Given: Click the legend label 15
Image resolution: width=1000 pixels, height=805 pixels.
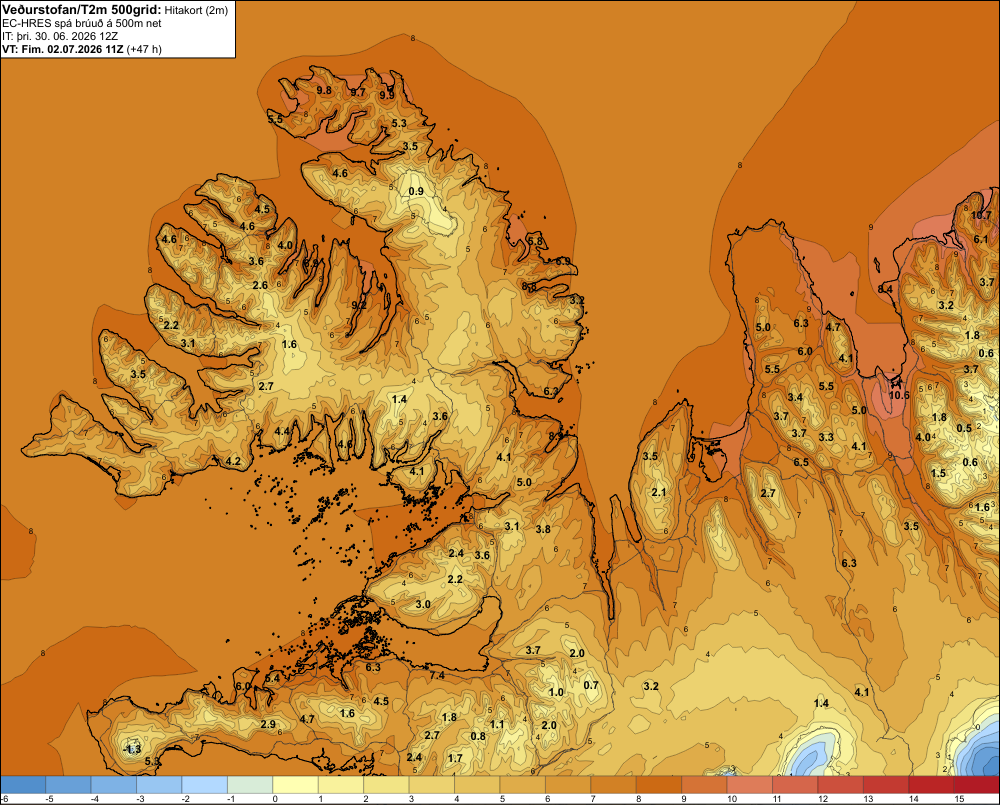Looking at the screenshot, I should [959, 799].
